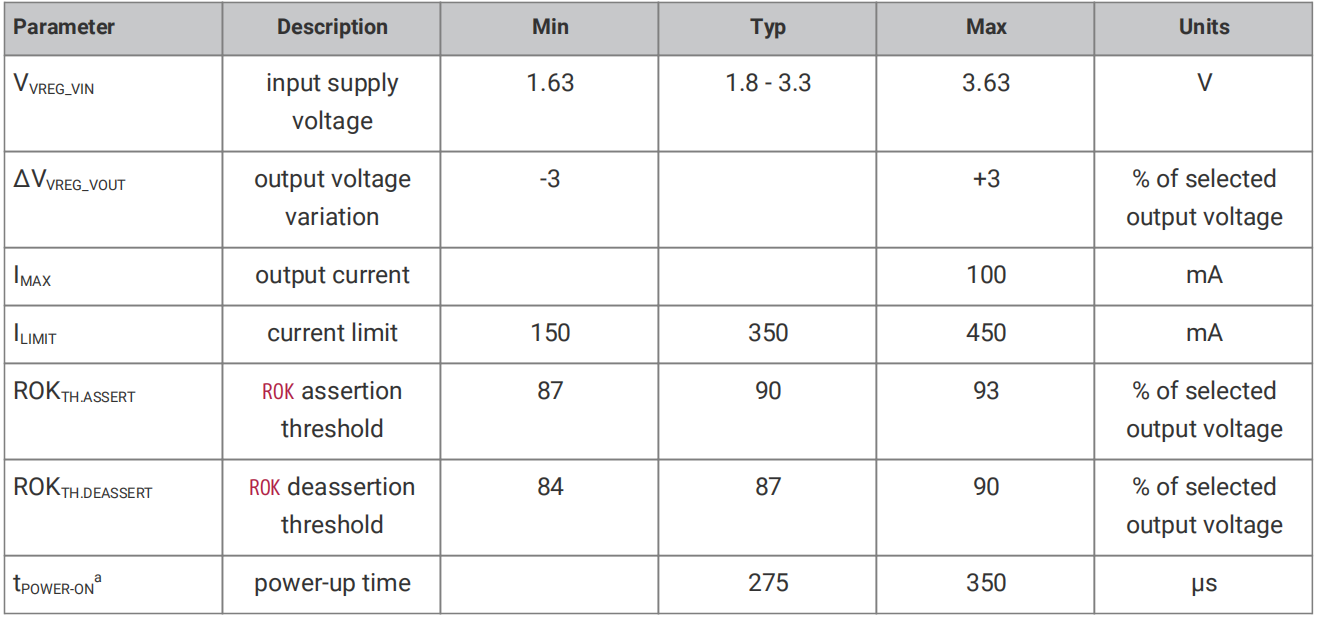Click the IMAX output current description
Screen dimensions: 1320x618
point(332,275)
